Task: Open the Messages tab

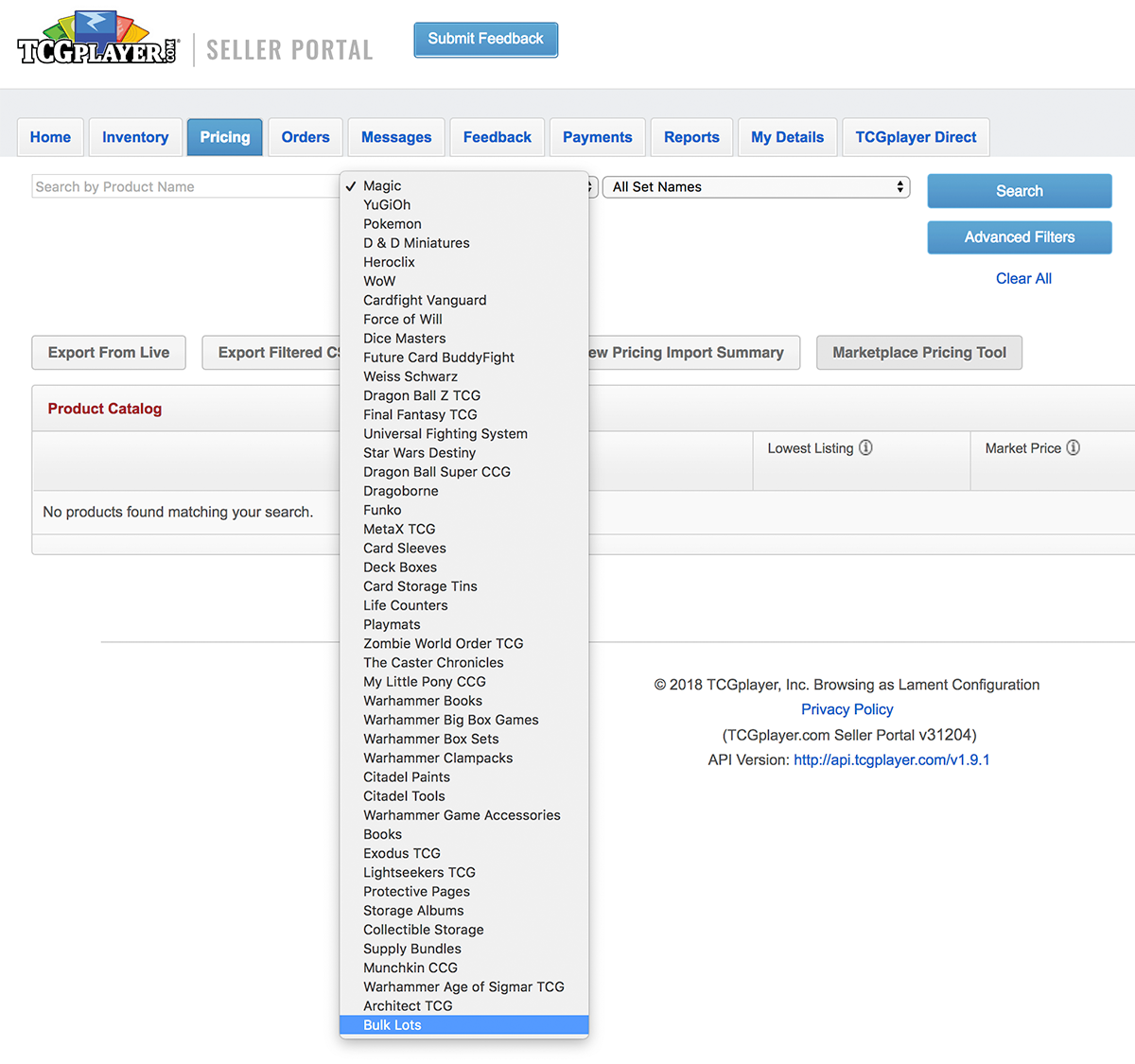Action: coord(396,137)
